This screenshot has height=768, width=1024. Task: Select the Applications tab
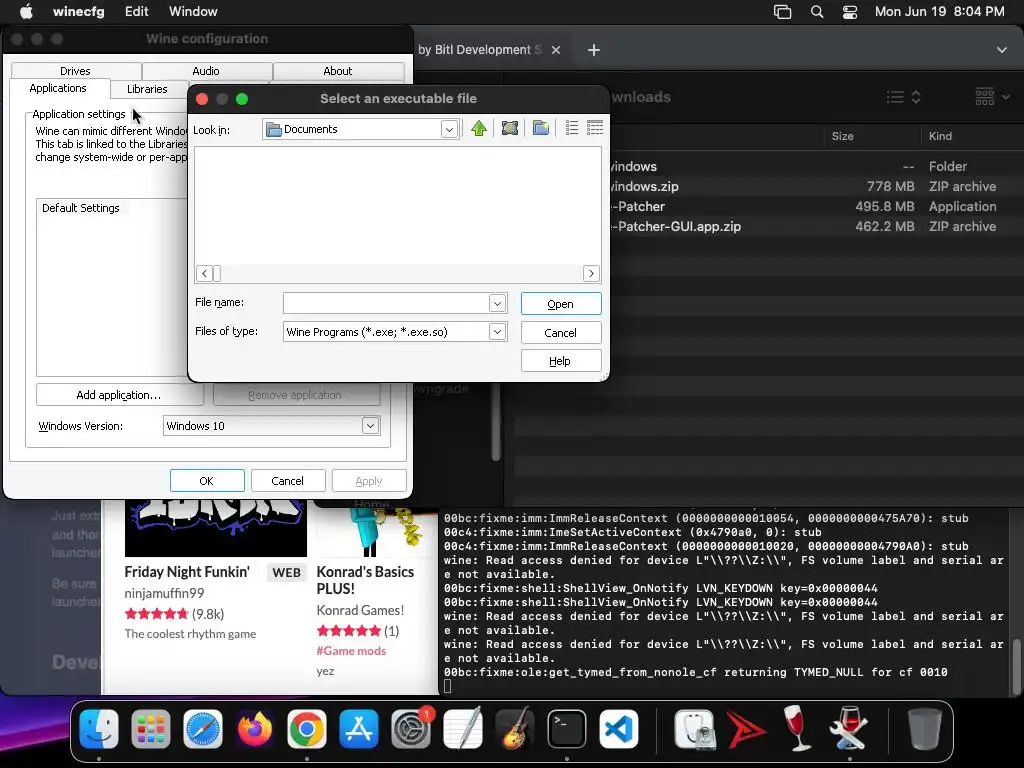[x=58, y=88]
